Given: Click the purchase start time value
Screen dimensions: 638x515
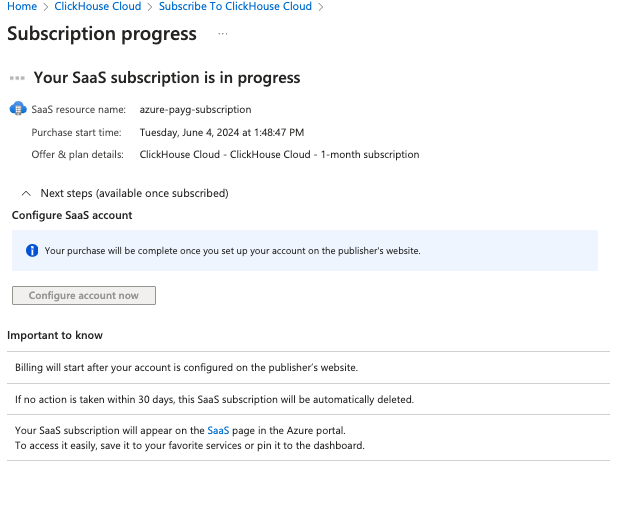Looking at the screenshot, I should [x=222, y=132].
